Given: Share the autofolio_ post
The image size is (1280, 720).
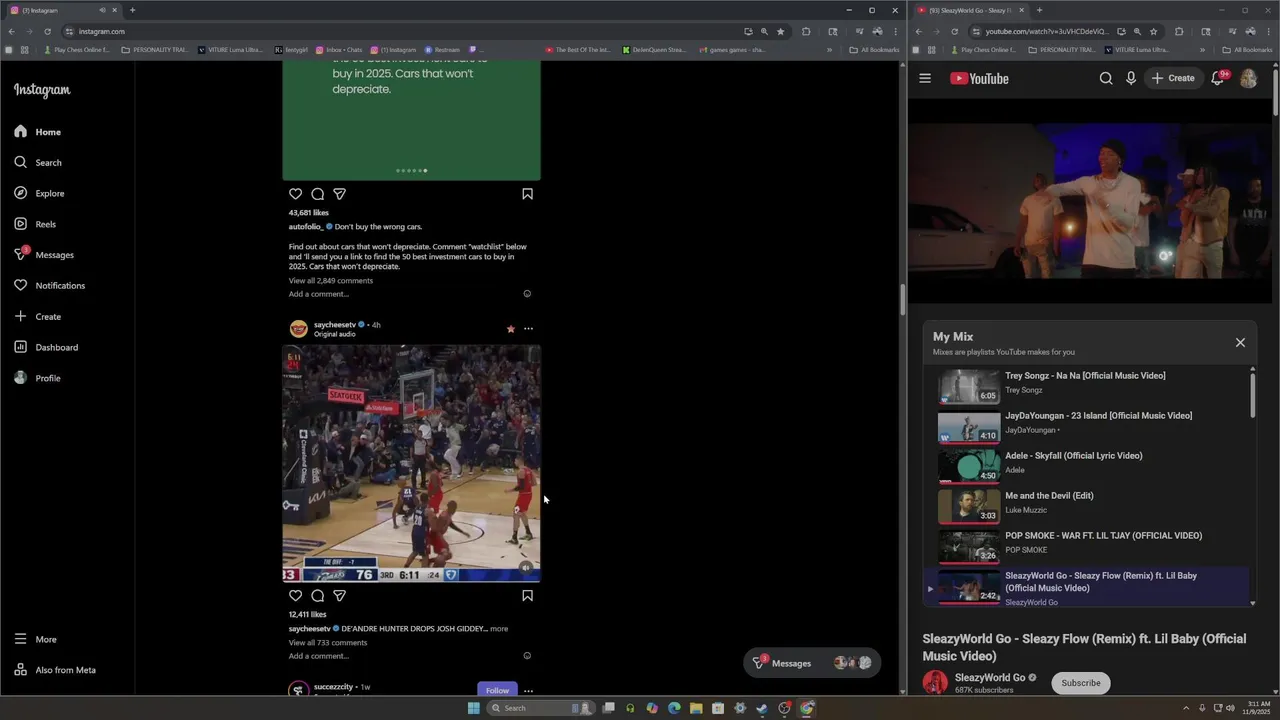Looking at the screenshot, I should point(339,194).
